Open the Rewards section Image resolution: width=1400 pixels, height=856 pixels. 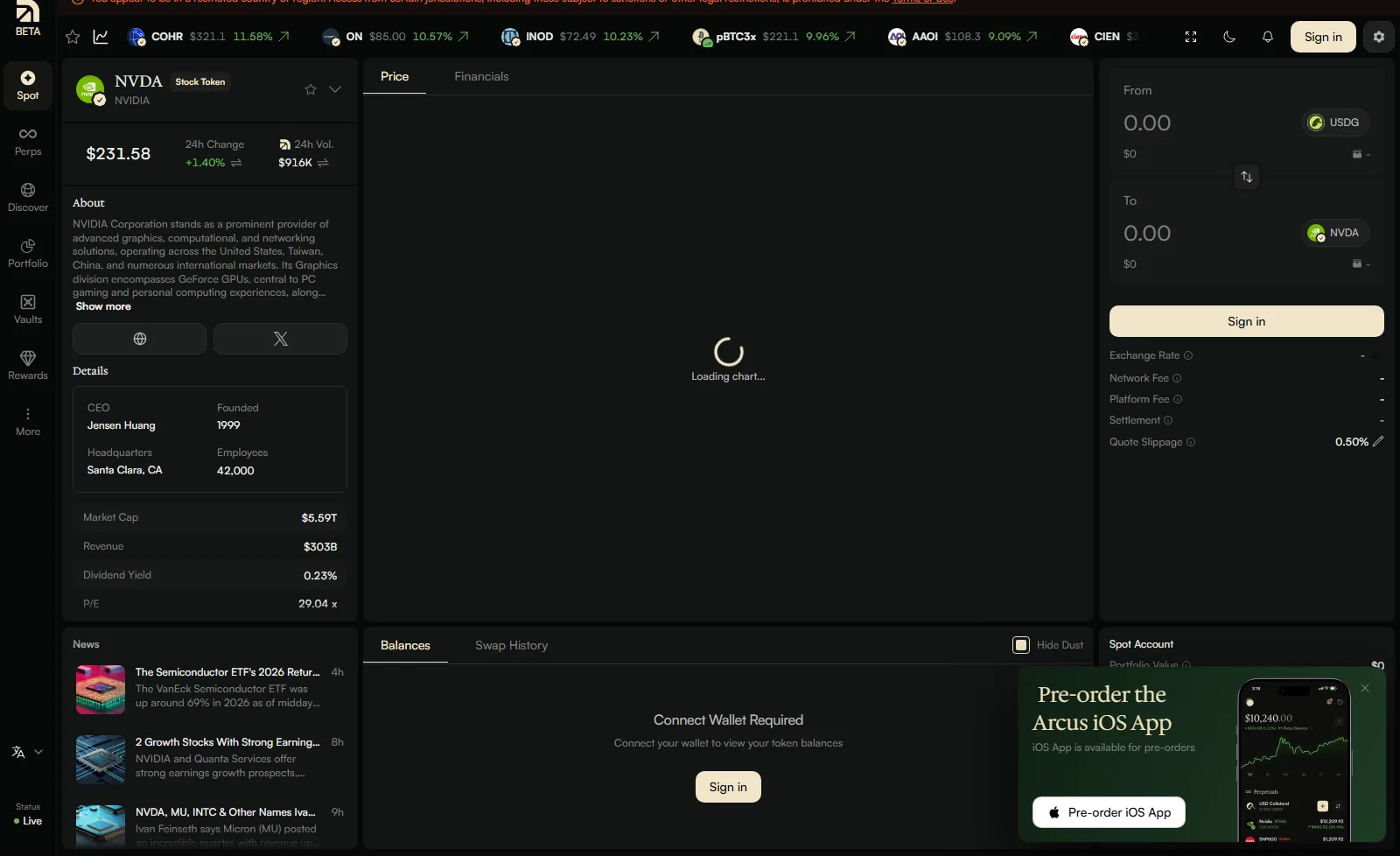28,366
